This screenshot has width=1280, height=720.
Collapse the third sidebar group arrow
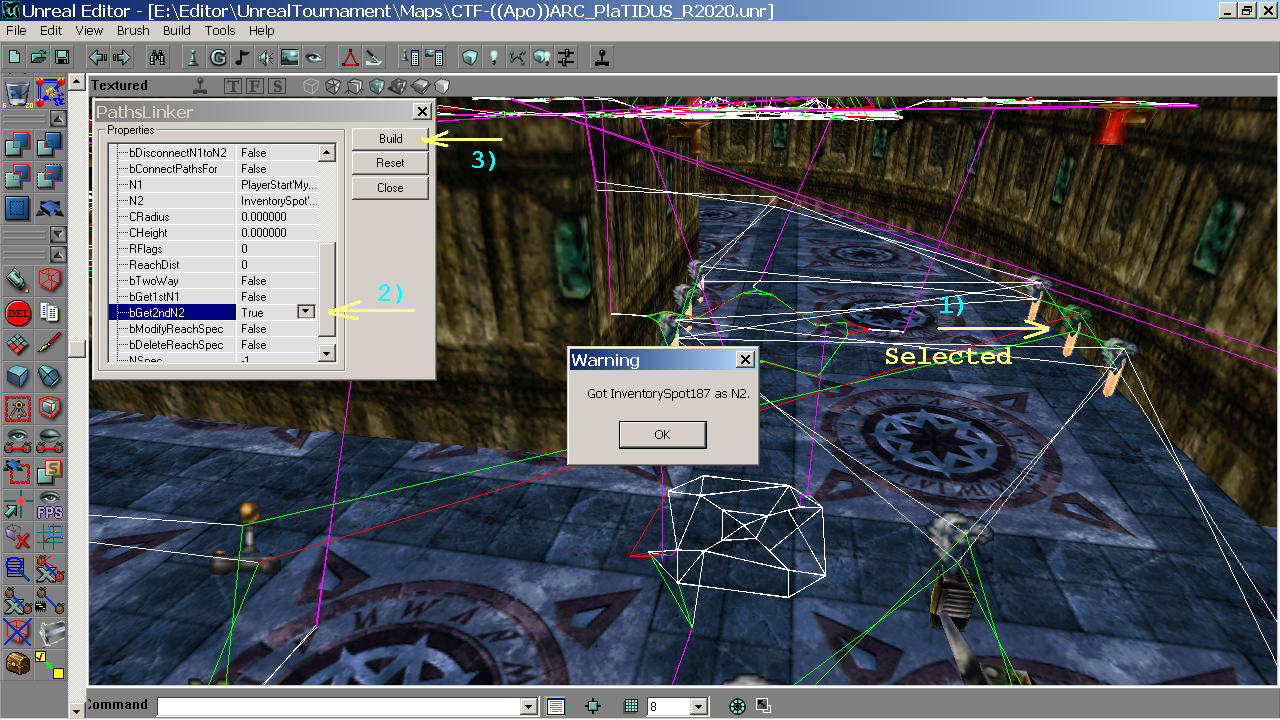58,253
